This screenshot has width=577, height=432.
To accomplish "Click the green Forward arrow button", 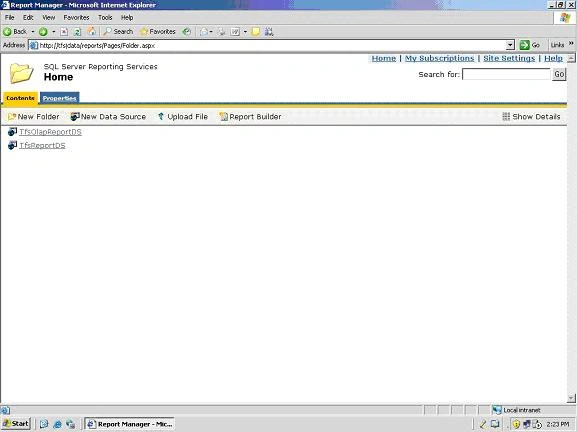I will [x=43, y=32].
